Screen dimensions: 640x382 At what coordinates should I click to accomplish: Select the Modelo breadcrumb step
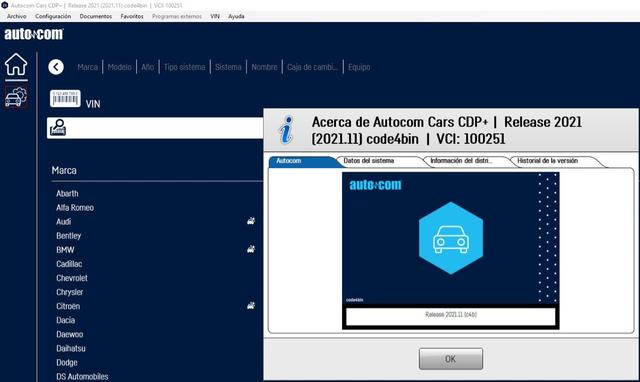(x=120, y=67)
